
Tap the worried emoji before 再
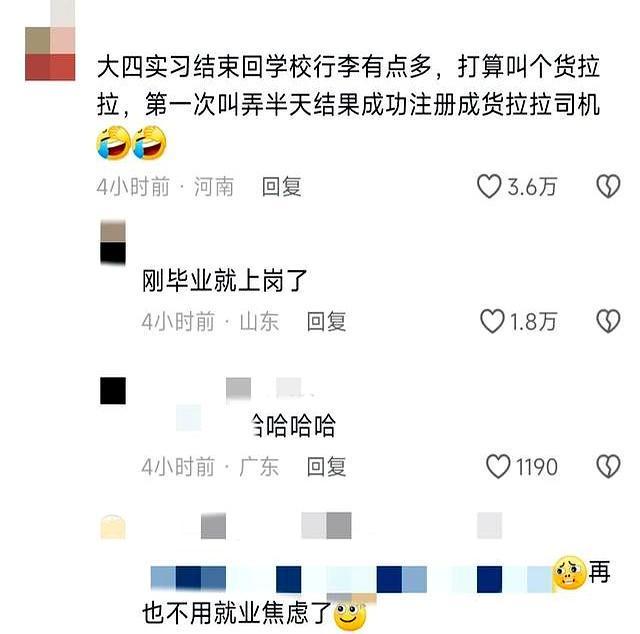pyautogui.click(x=570, y=572)
